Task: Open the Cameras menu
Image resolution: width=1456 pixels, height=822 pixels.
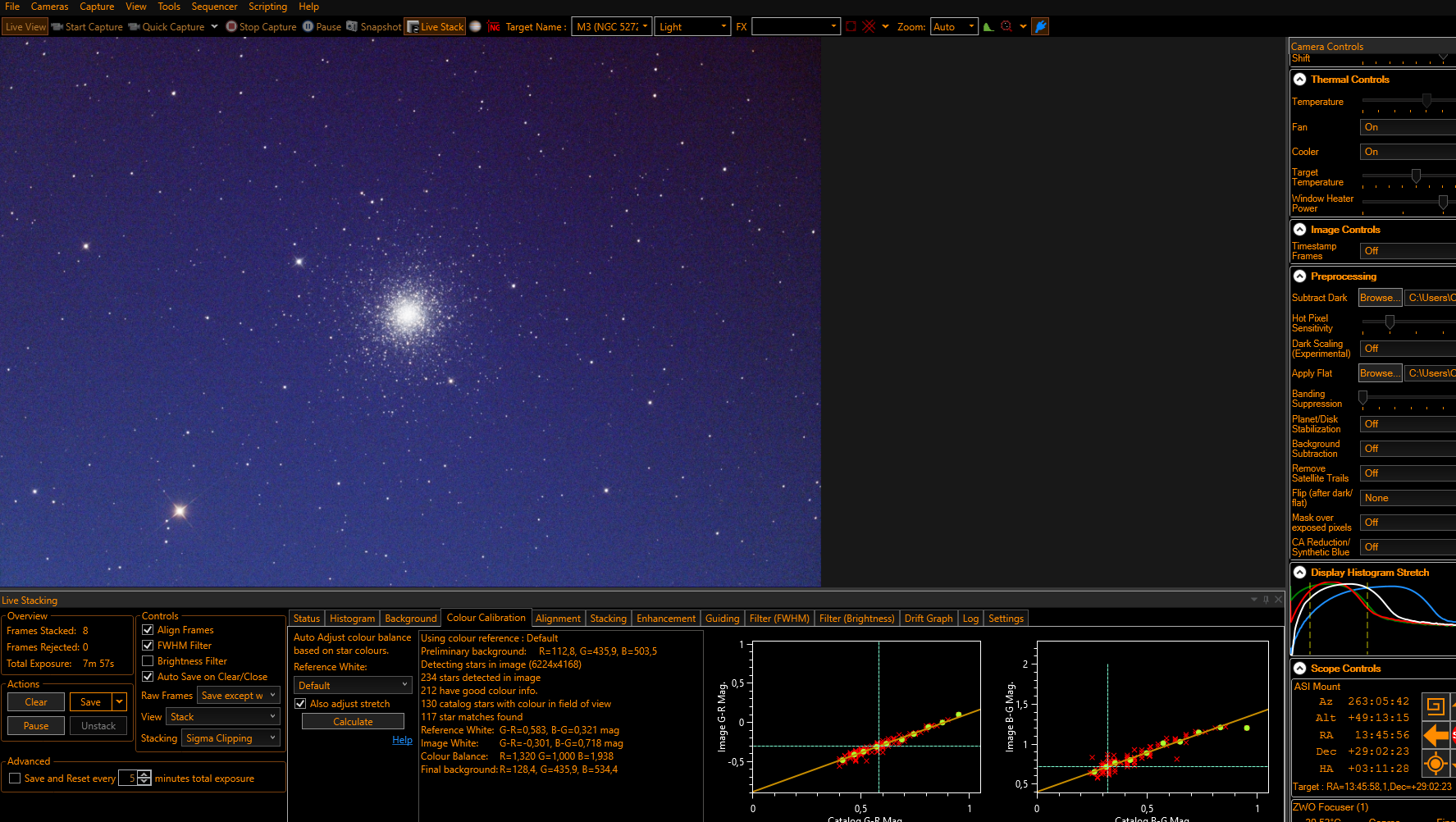Action: pyautogui.click(x=50, y=7)
